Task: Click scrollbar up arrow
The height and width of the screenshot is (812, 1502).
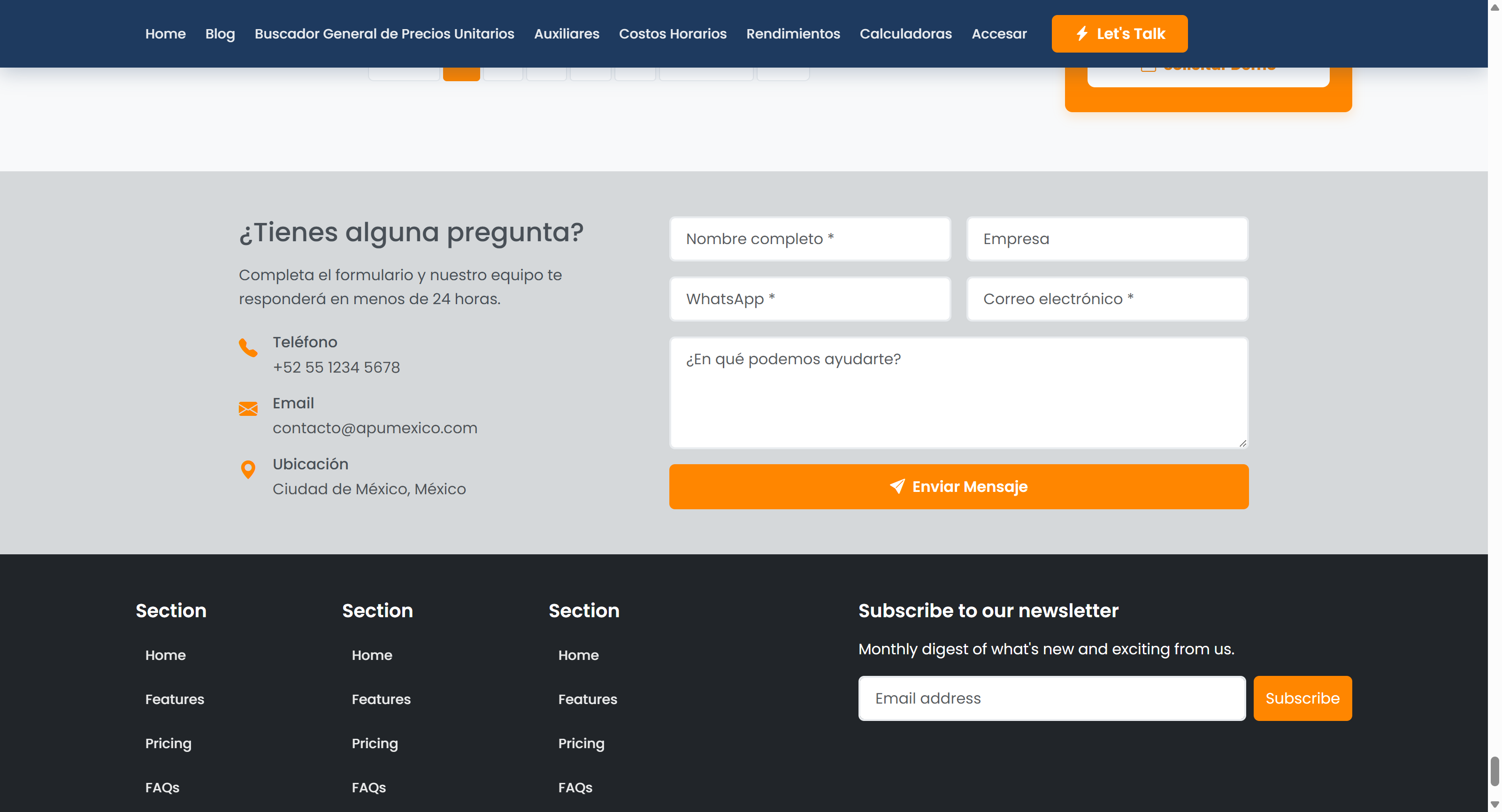Action: (x=1494, y=7)
